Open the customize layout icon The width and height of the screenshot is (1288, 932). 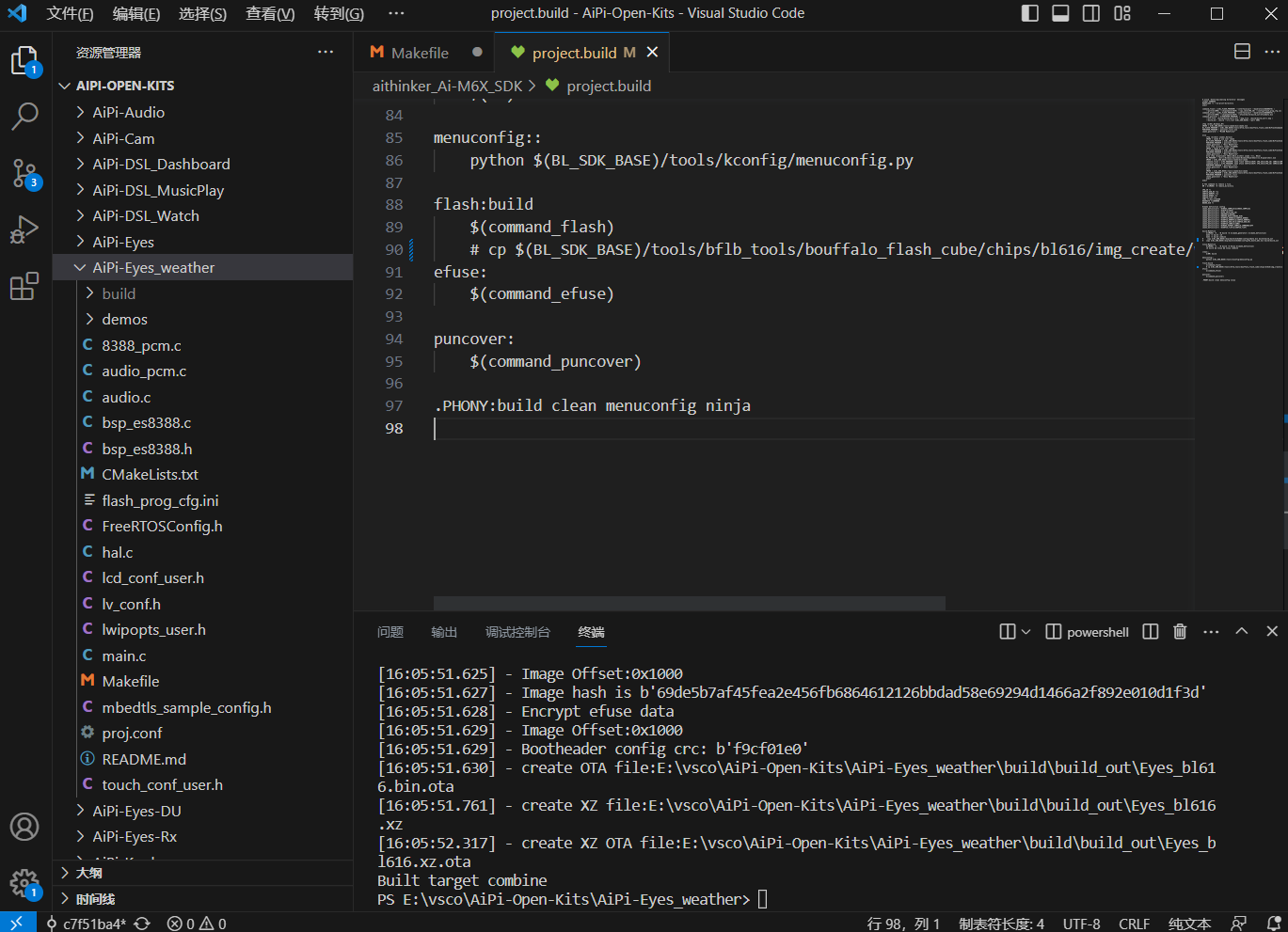(x=1122, y=13)
